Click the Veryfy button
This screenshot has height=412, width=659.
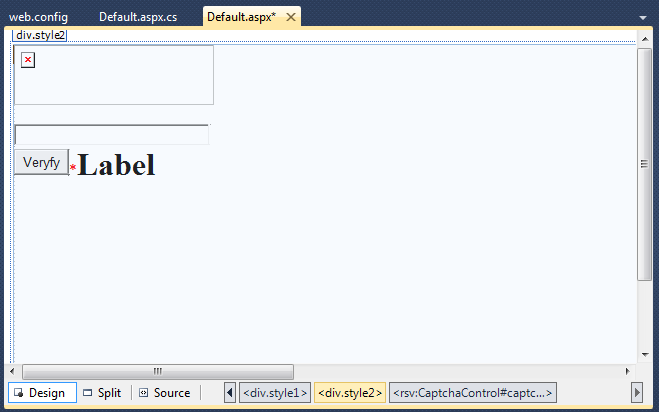pos(42,162)
